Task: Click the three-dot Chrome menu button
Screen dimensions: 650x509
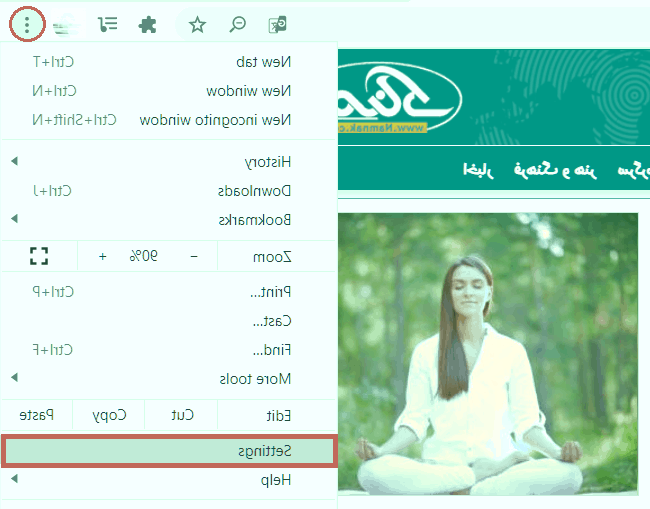Action: tap(27, 24)
